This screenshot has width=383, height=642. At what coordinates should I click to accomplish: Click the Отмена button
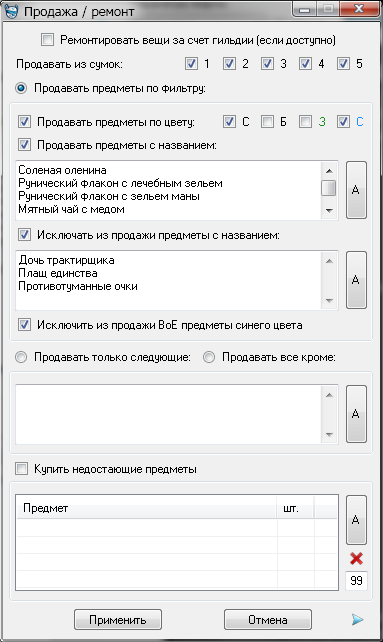coord(268,619)
